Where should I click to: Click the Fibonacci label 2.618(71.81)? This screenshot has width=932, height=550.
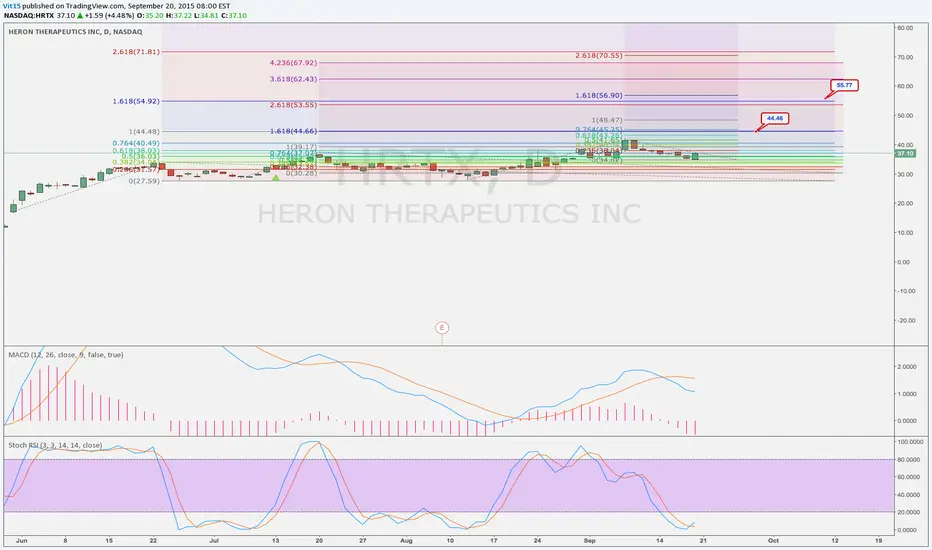click(x=136, y=52)
